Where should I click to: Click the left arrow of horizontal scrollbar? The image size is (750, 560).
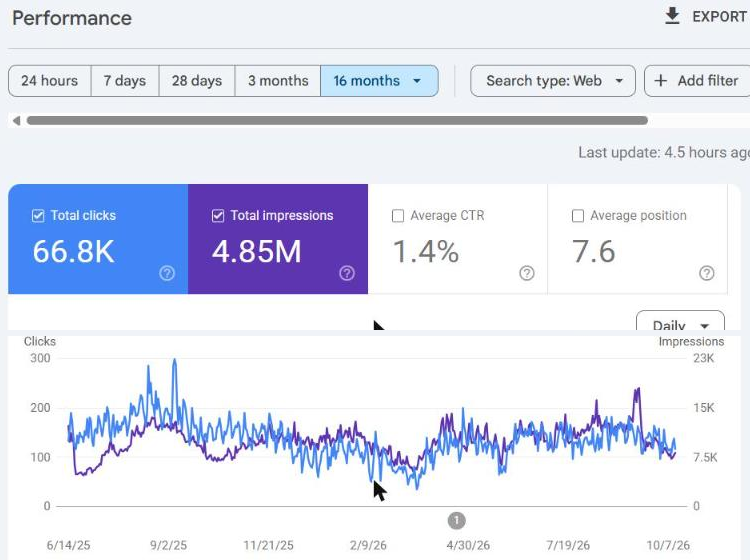point(16,121)
